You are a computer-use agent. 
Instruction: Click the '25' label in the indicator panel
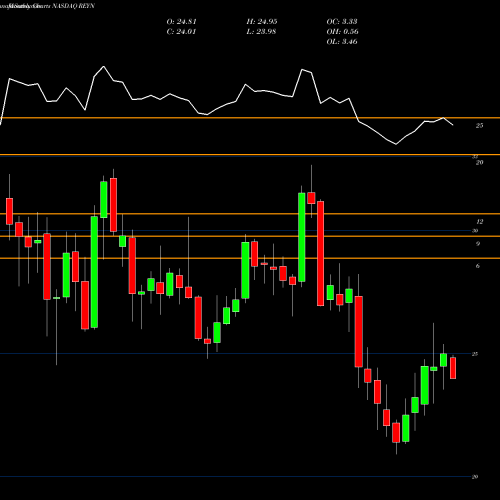tap(479, 126)
